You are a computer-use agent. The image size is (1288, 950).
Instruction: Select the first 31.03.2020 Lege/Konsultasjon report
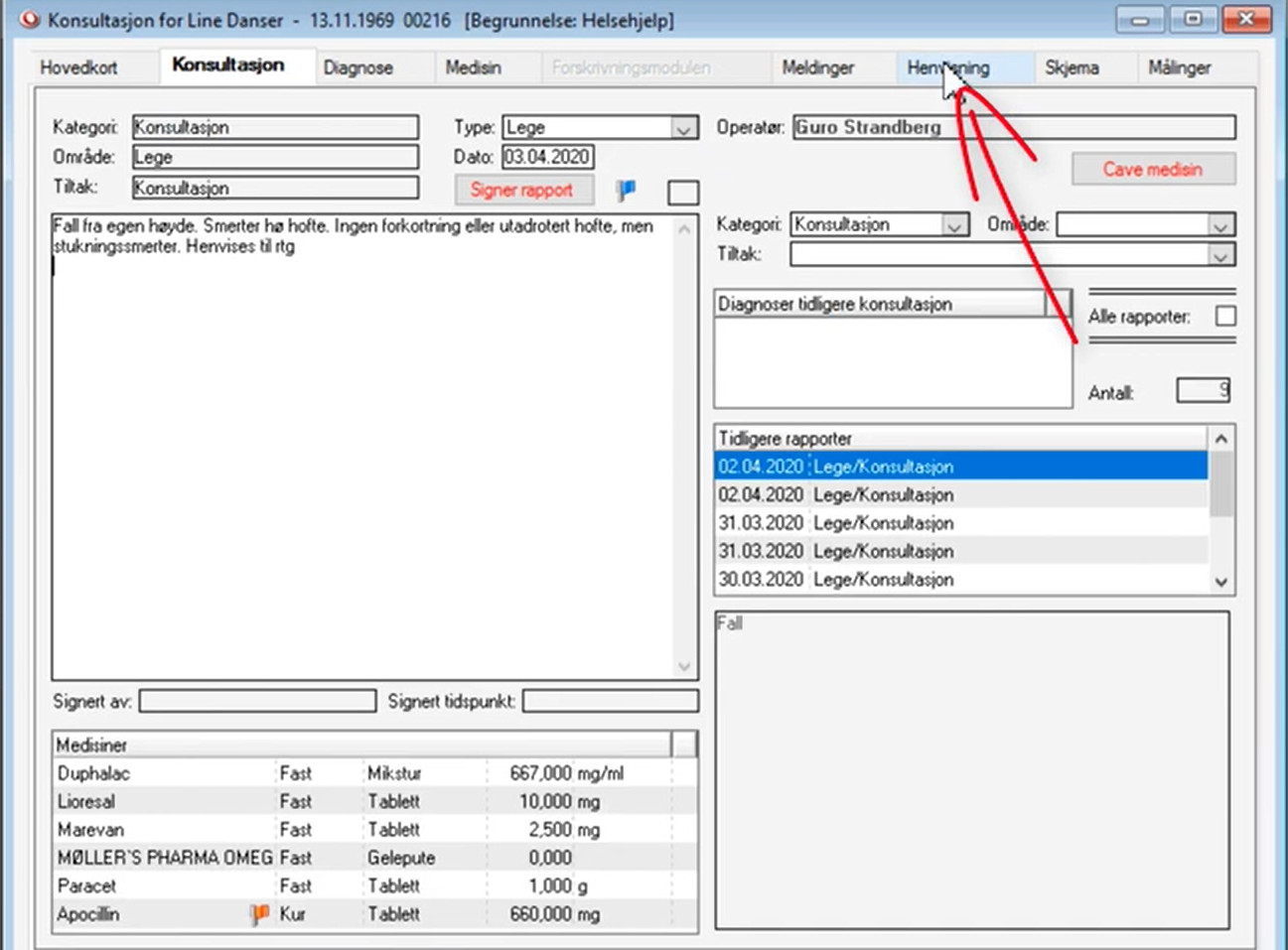[961, 523]
